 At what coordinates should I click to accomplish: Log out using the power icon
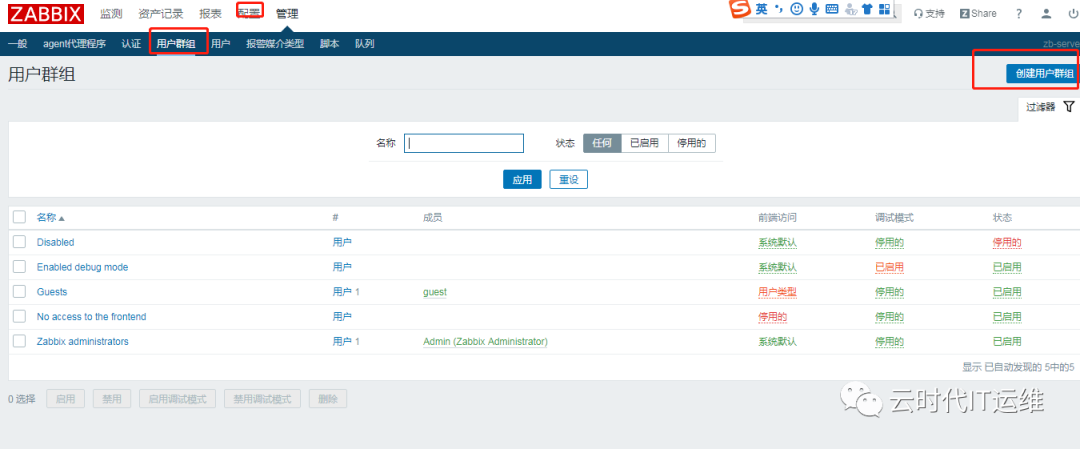click(1072, 13)
